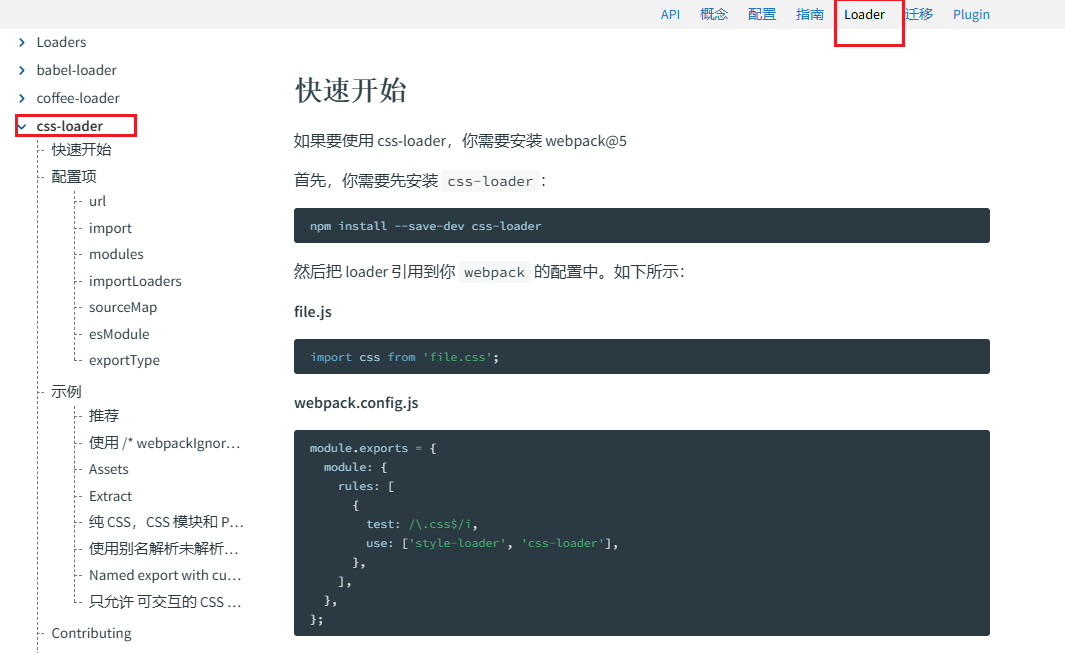
Task: Expand the Loaders sidebar section chevron
Action: point(22,42)
